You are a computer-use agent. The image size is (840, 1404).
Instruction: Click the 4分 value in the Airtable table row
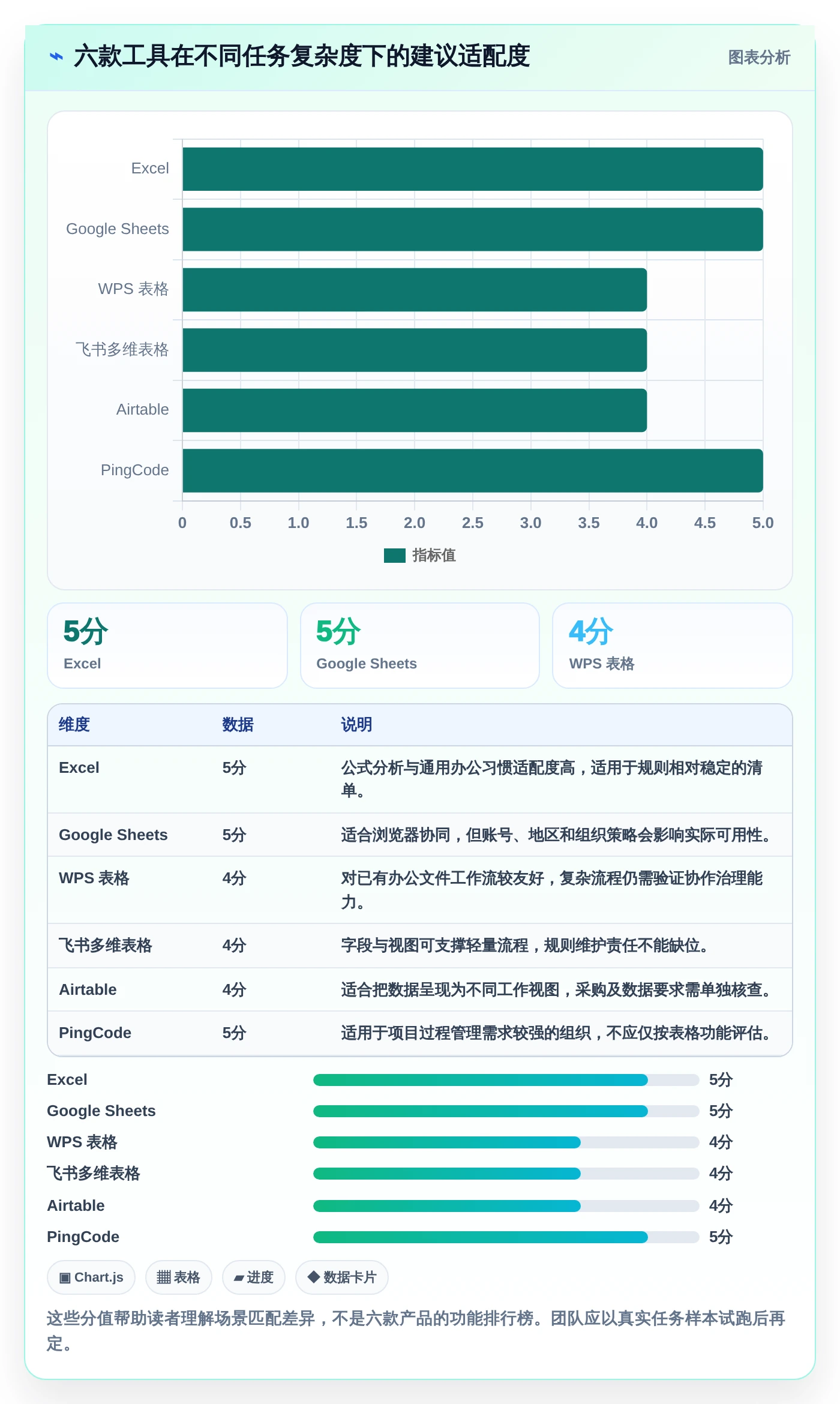(x=234, y=990)
